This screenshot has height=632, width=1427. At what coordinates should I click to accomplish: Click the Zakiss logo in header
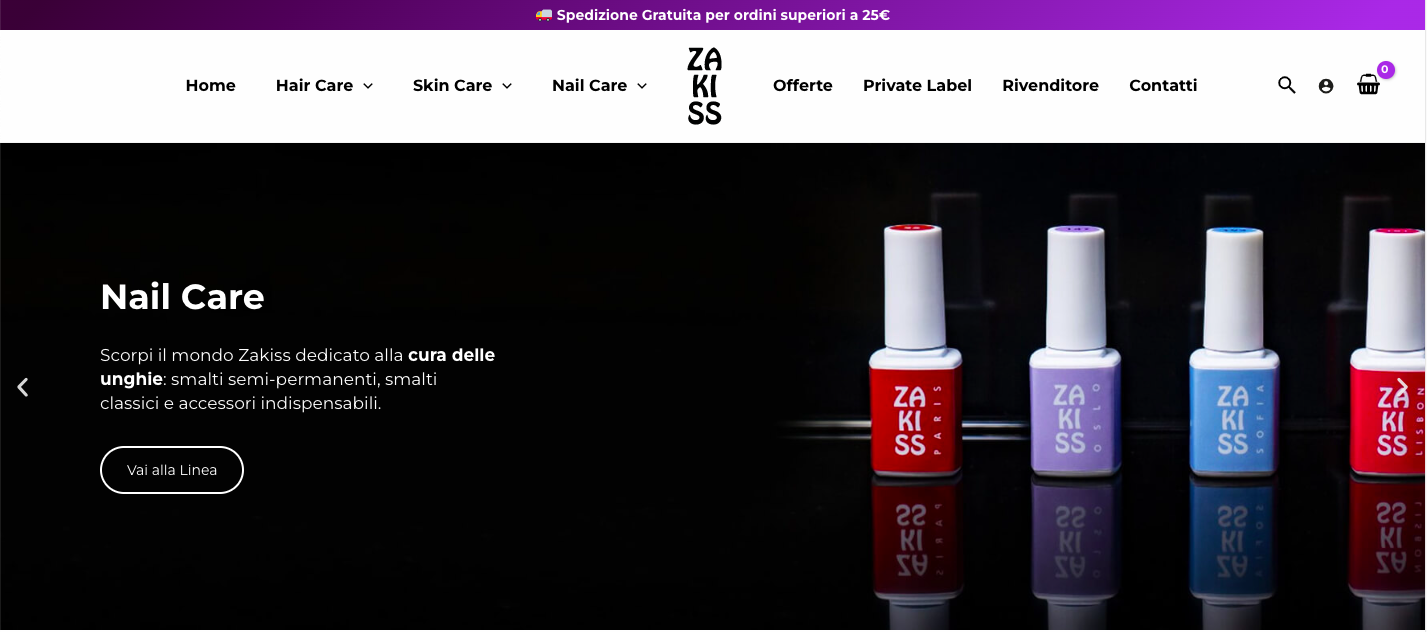(704, 86)
